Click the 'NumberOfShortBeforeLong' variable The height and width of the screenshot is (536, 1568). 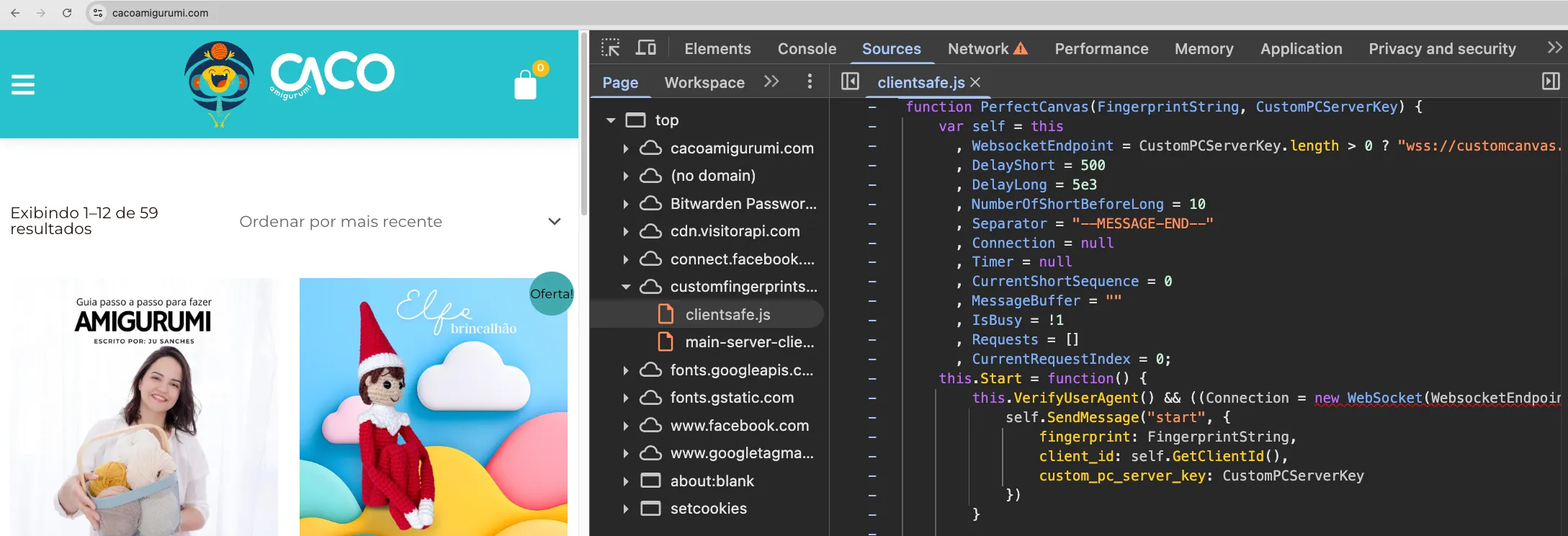(x=1067, y=204)
